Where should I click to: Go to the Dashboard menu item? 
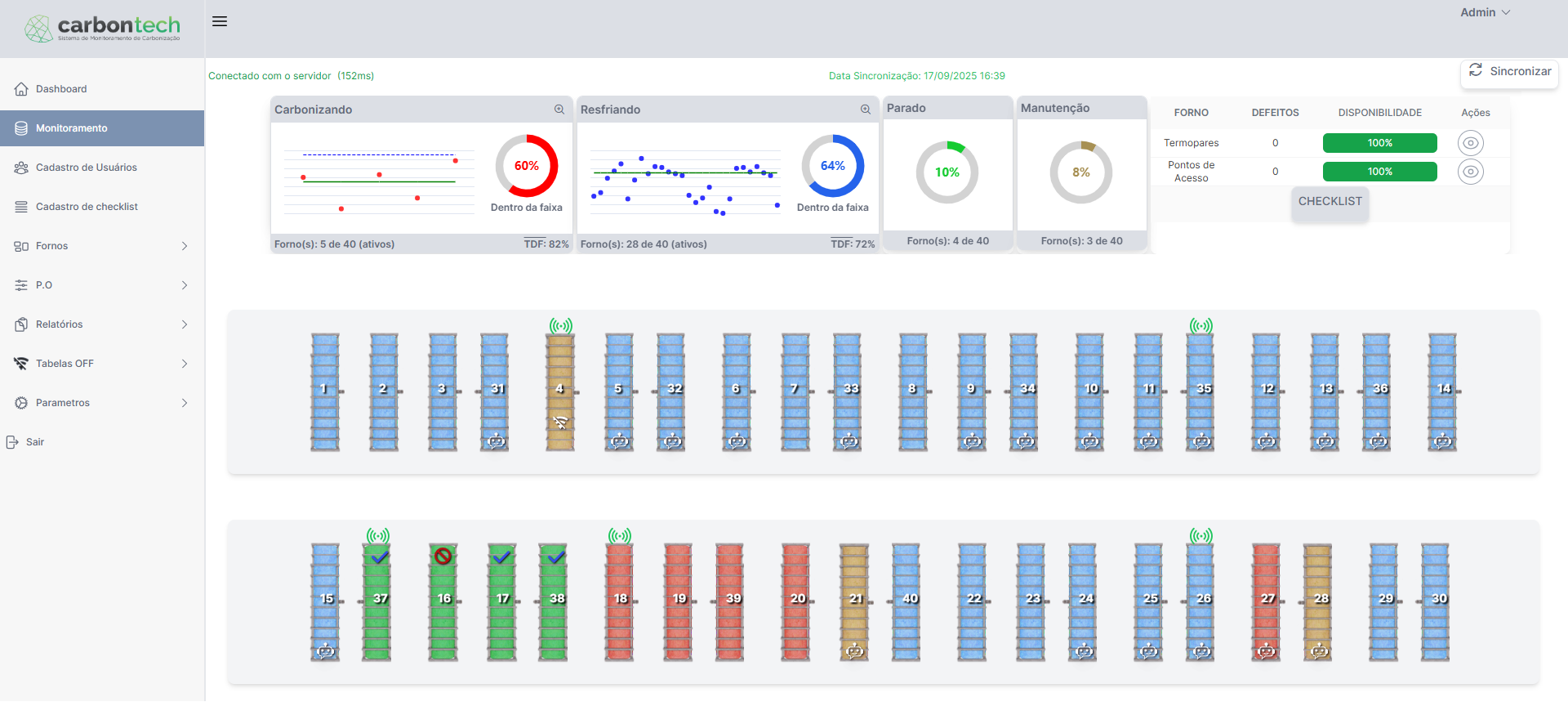102,89
